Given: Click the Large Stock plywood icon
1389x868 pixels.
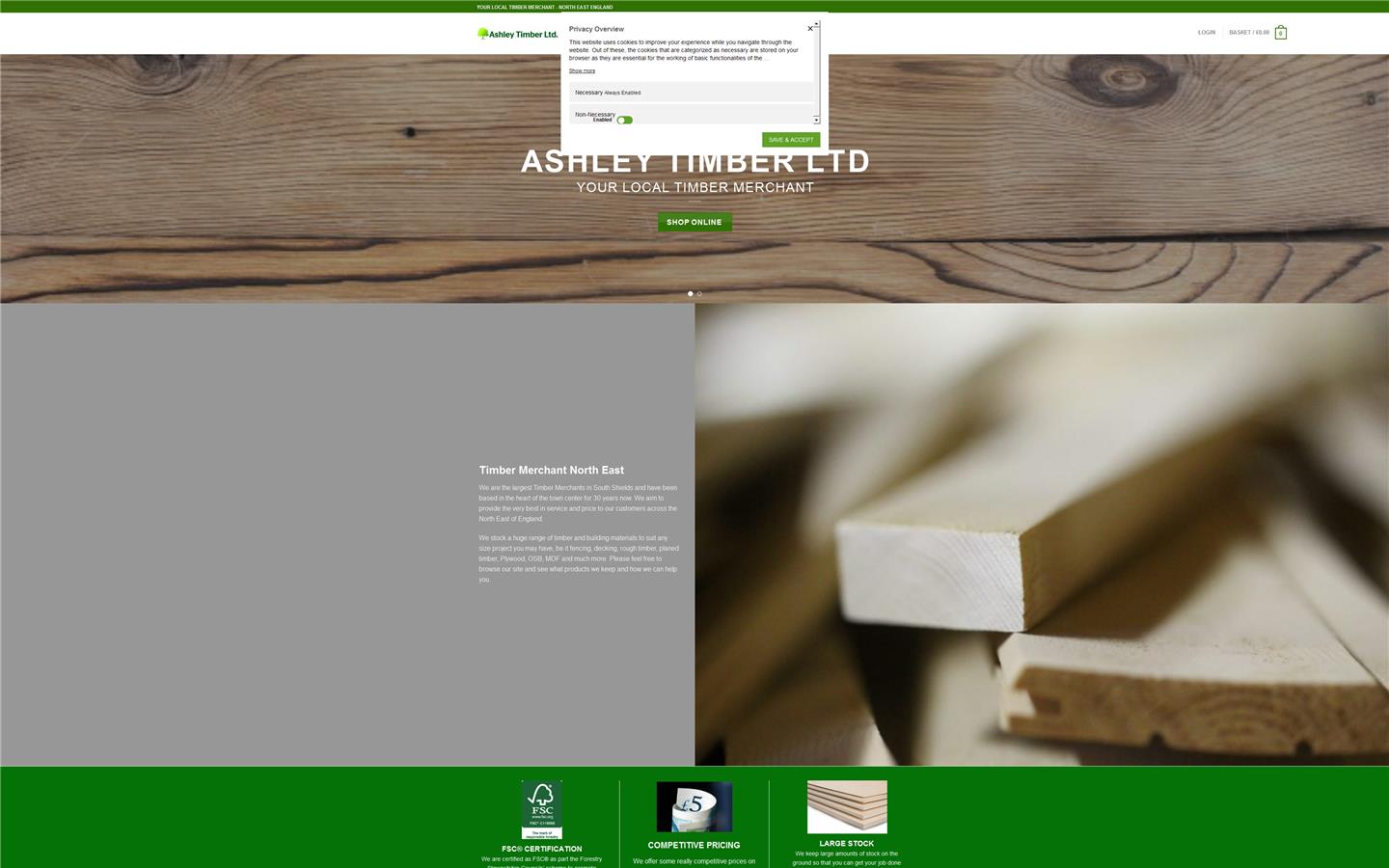Looking at the screenshot, I should [846, 806].
